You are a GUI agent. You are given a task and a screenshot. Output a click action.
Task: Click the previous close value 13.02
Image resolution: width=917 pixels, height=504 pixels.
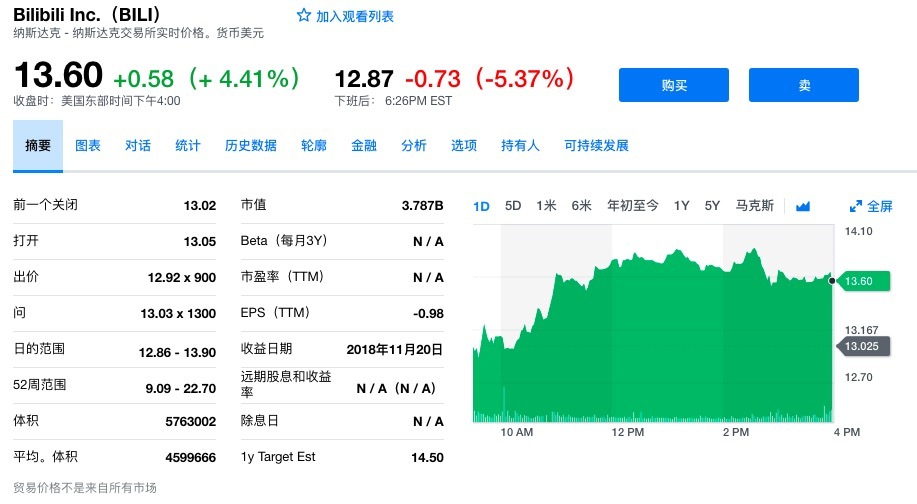(200, 206)
